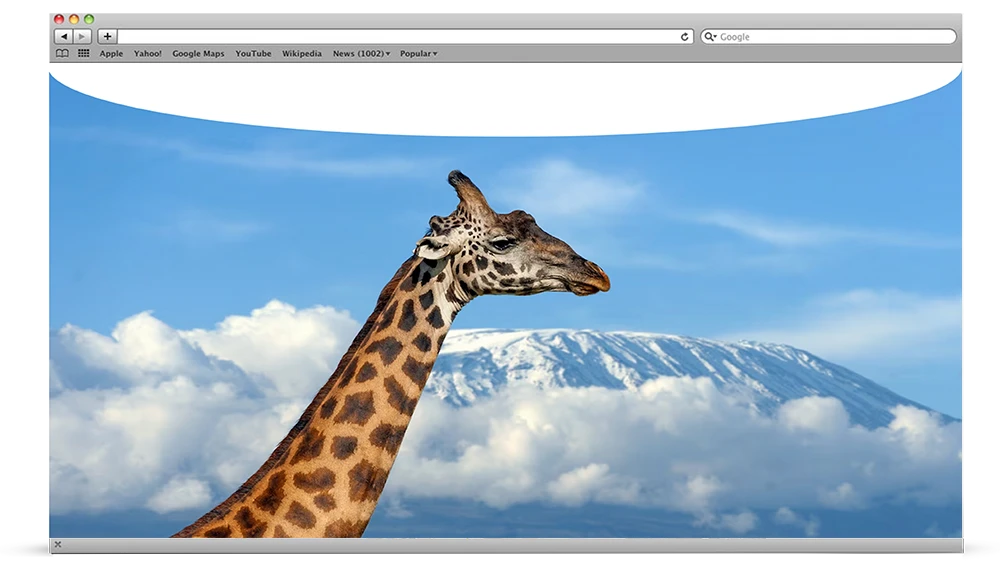Minimize window with yellow button
Image resolution: width=1000 pixels, height=571 pixels.
point(74,19)
